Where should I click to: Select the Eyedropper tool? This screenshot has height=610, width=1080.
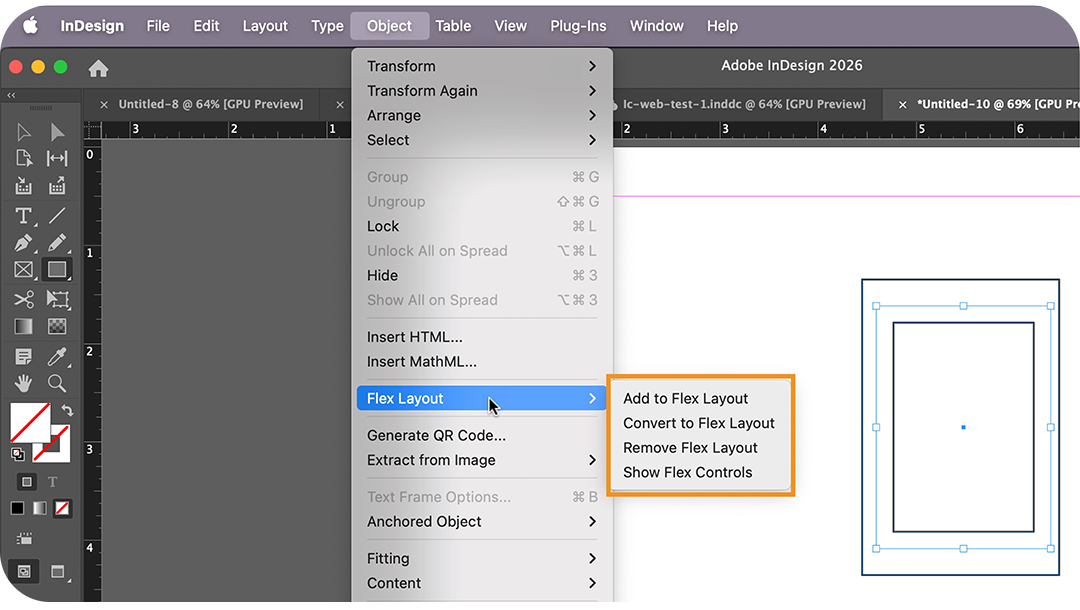(x=57, y=355)
